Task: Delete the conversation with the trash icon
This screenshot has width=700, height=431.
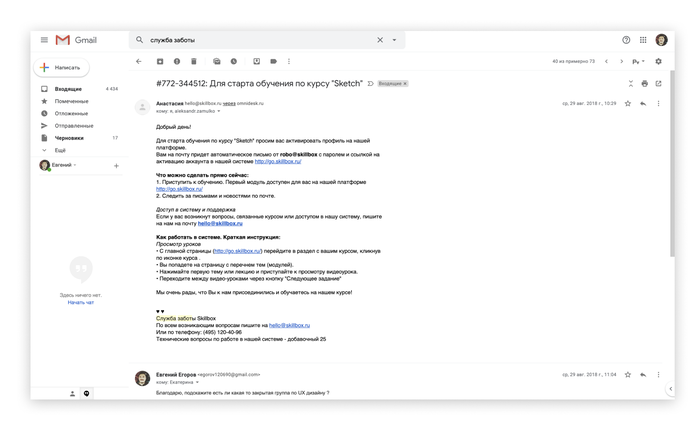Action: pyautogui.click(x=194, y=61)
